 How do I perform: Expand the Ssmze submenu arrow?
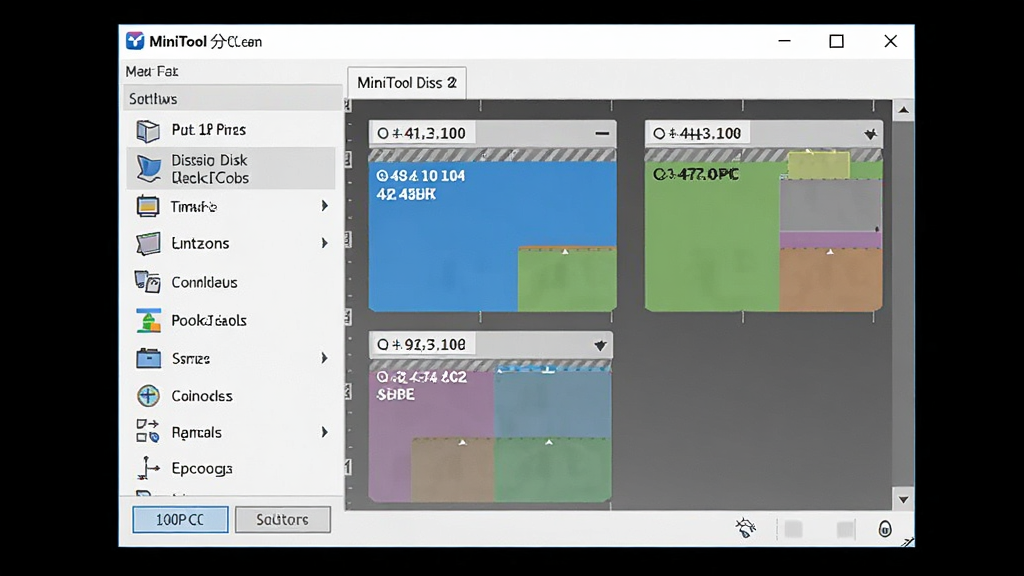click(325, 358)
